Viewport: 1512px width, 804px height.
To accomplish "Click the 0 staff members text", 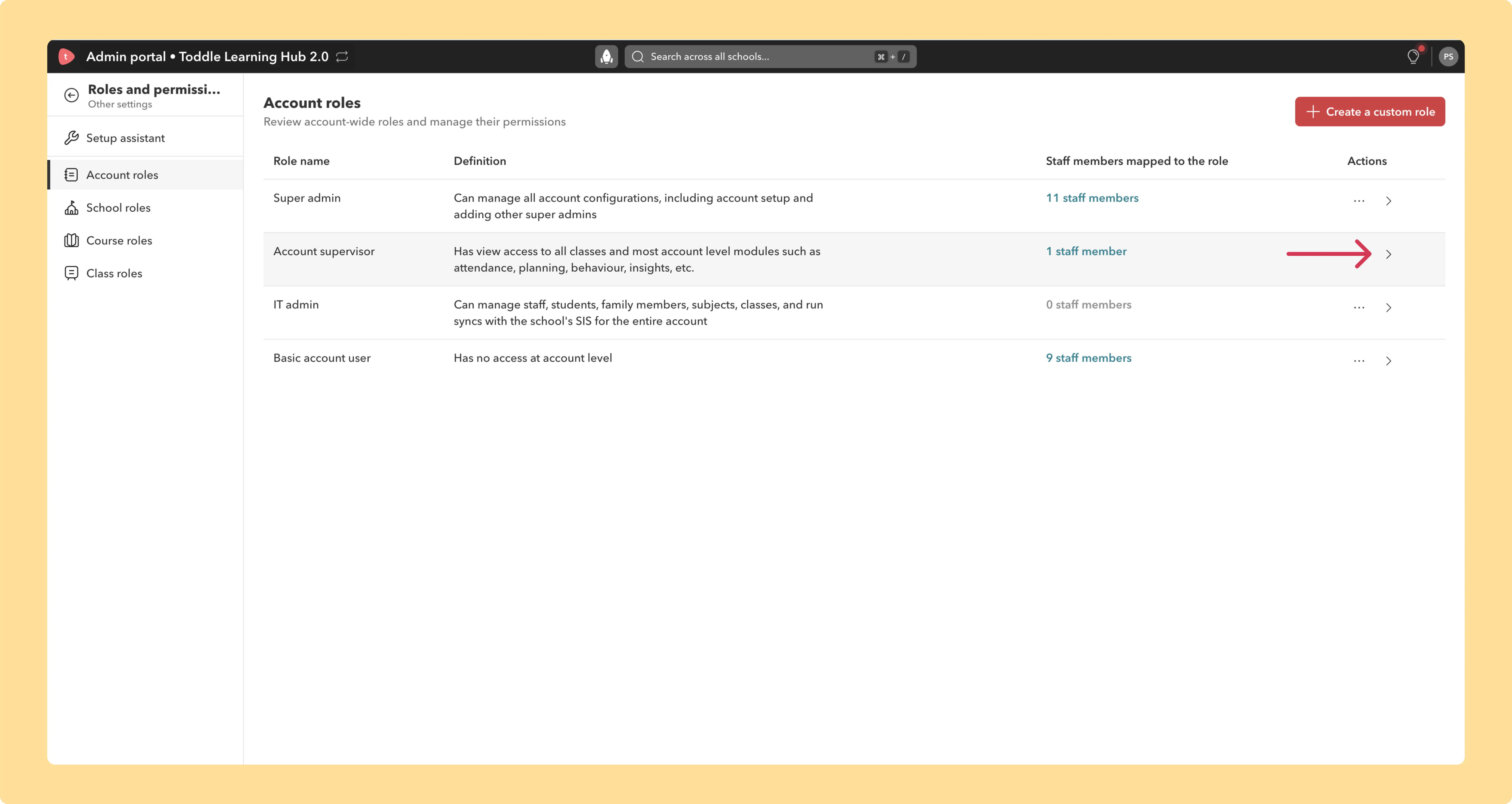I will tap(1088, 305).
